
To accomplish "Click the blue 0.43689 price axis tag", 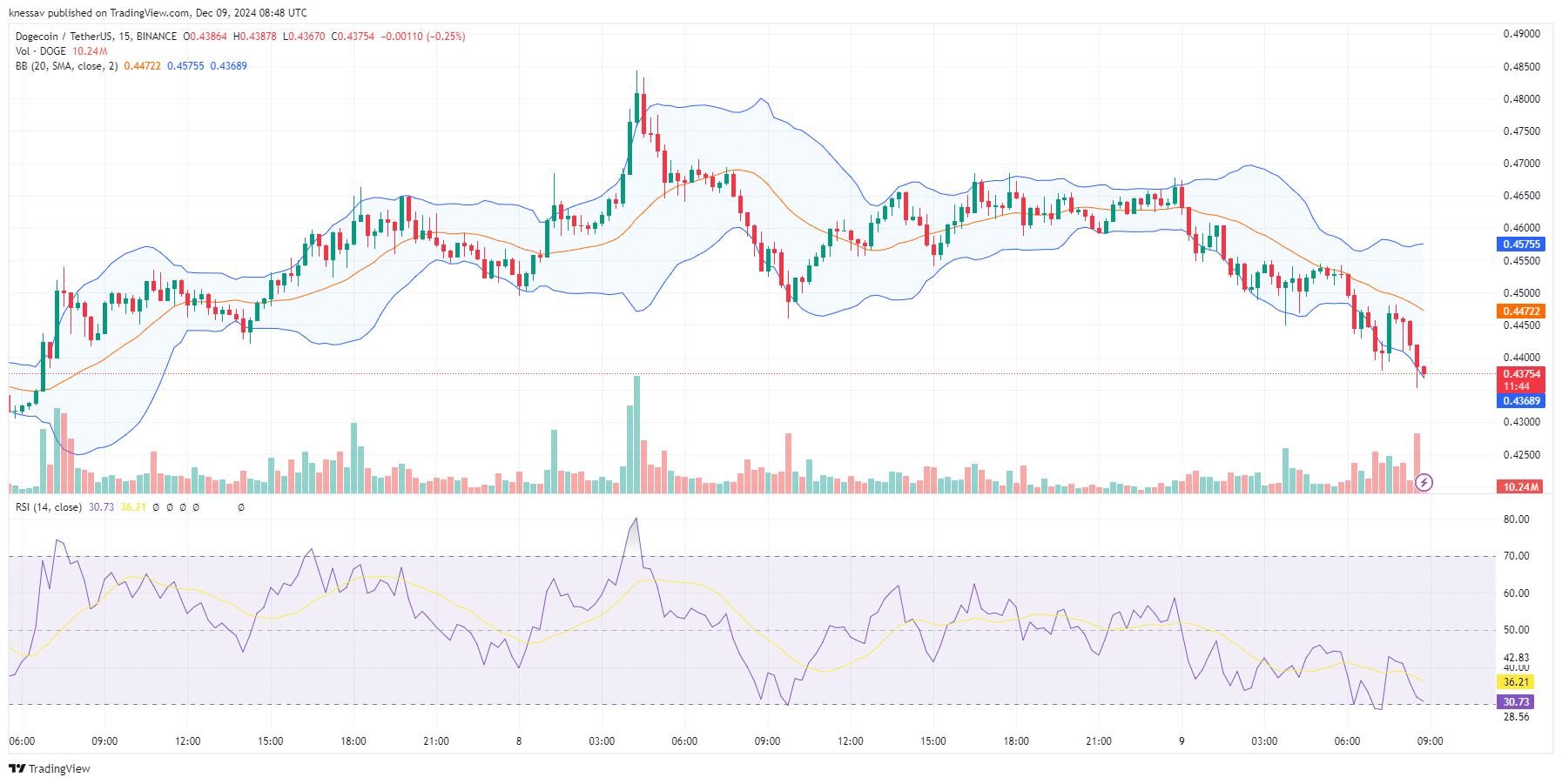I will point(1521,401).
